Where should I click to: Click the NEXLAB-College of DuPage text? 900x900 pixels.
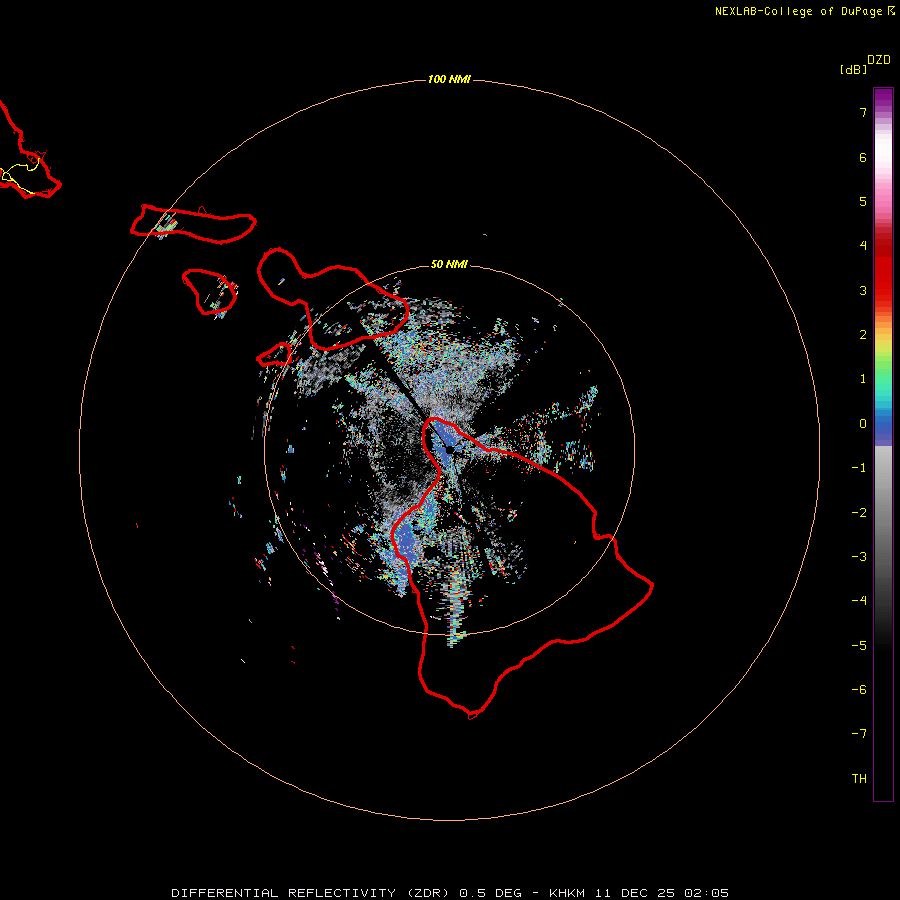(x=804, y=11)
